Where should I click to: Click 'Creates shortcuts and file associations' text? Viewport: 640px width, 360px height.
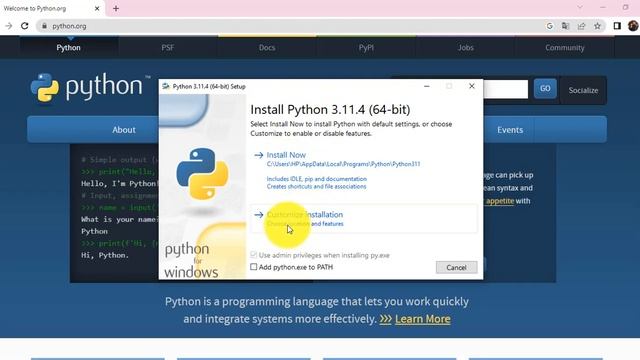coord(316,187)
